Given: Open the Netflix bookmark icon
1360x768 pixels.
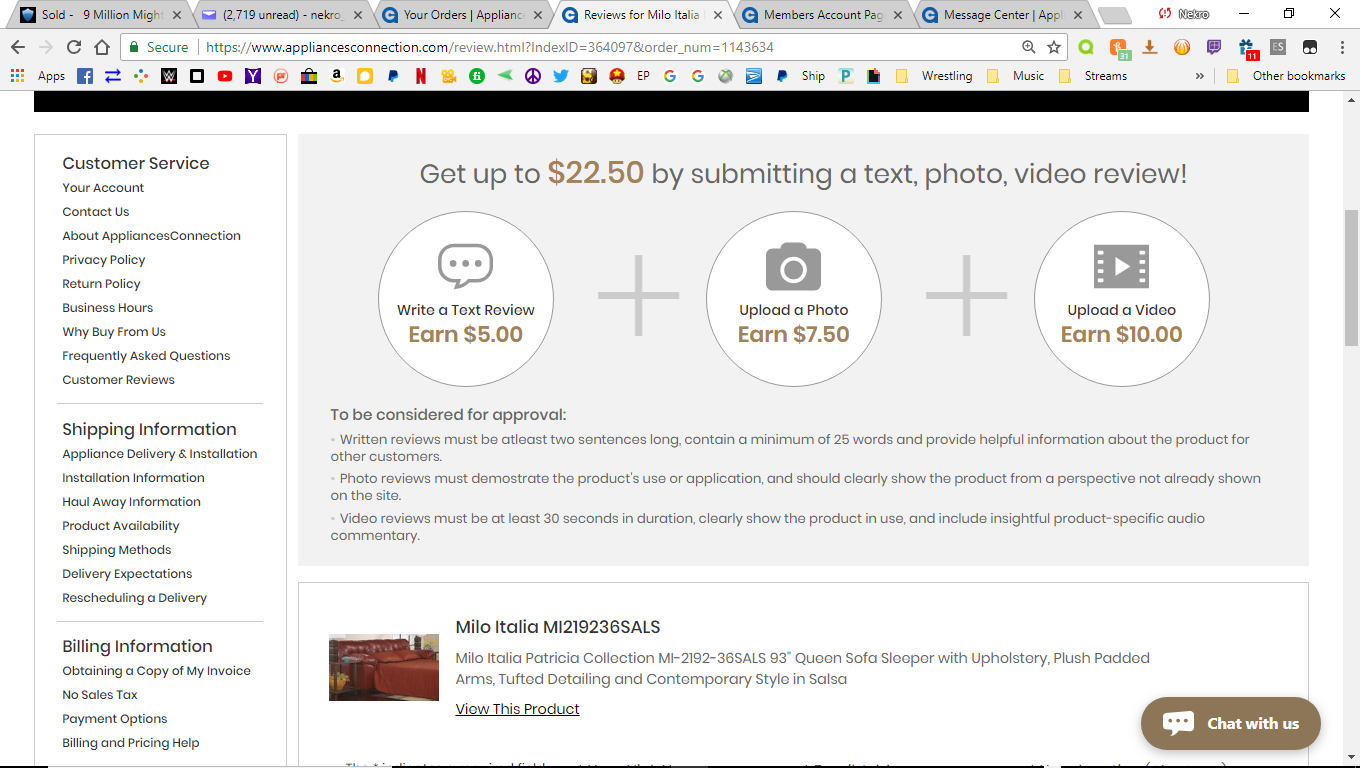Looking at the screenshot, I should (421, 76).
